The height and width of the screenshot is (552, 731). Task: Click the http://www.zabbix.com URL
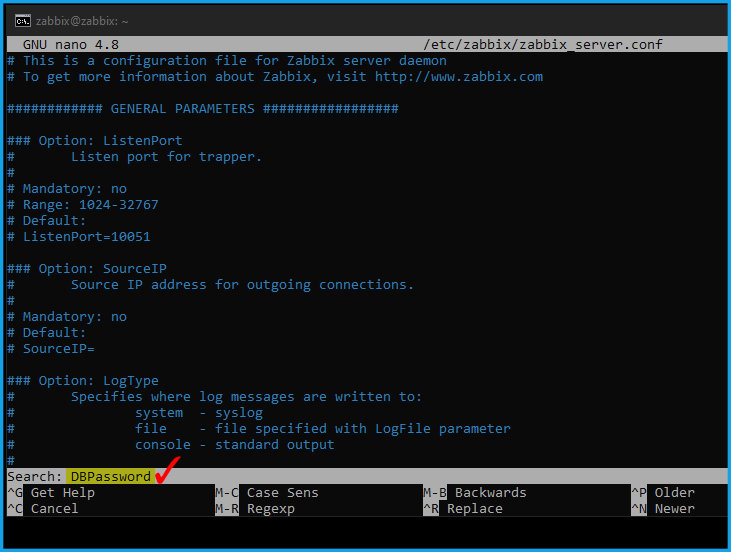[x=459, y=76]
